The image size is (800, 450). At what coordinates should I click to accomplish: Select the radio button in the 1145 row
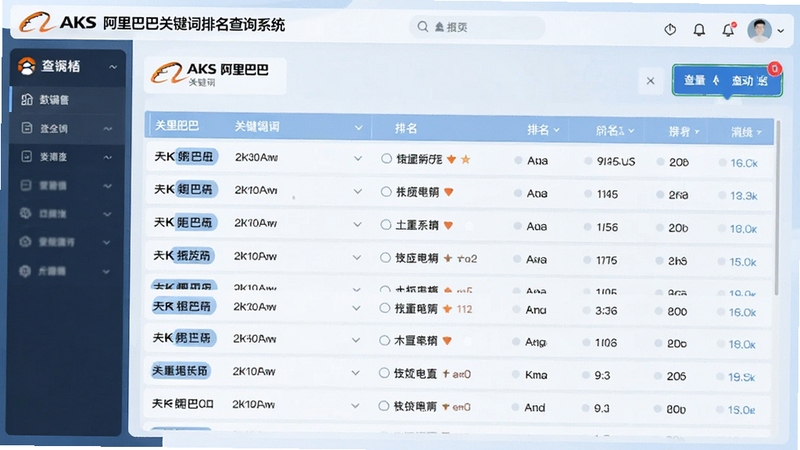click(386, 192)
